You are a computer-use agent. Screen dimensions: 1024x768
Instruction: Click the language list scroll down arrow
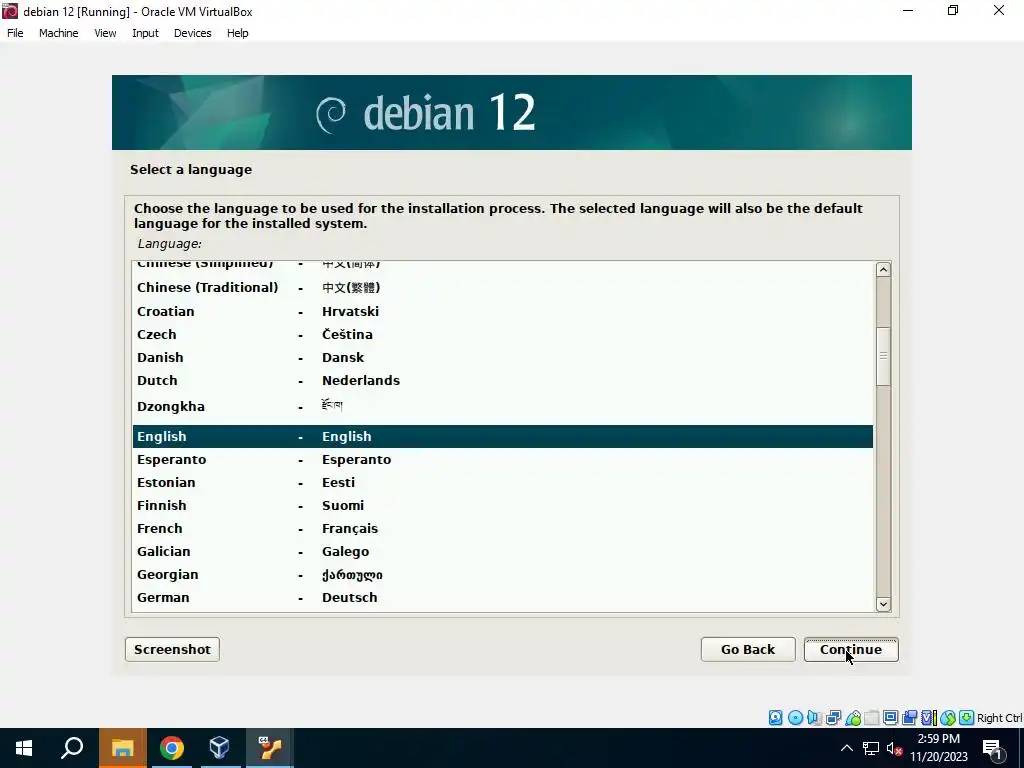(x=883, y=604)
